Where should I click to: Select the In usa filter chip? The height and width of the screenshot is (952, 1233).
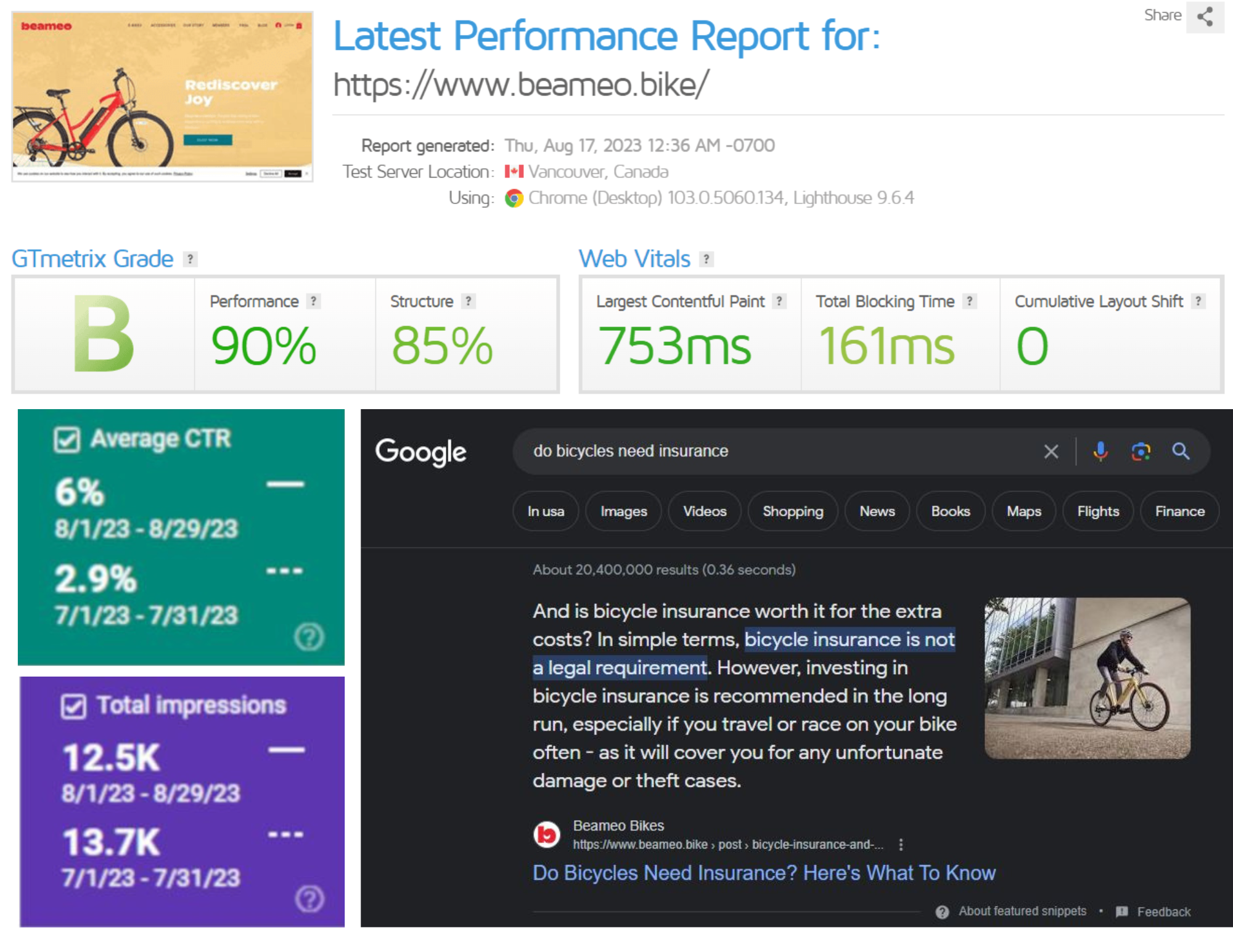pos(546,511)
